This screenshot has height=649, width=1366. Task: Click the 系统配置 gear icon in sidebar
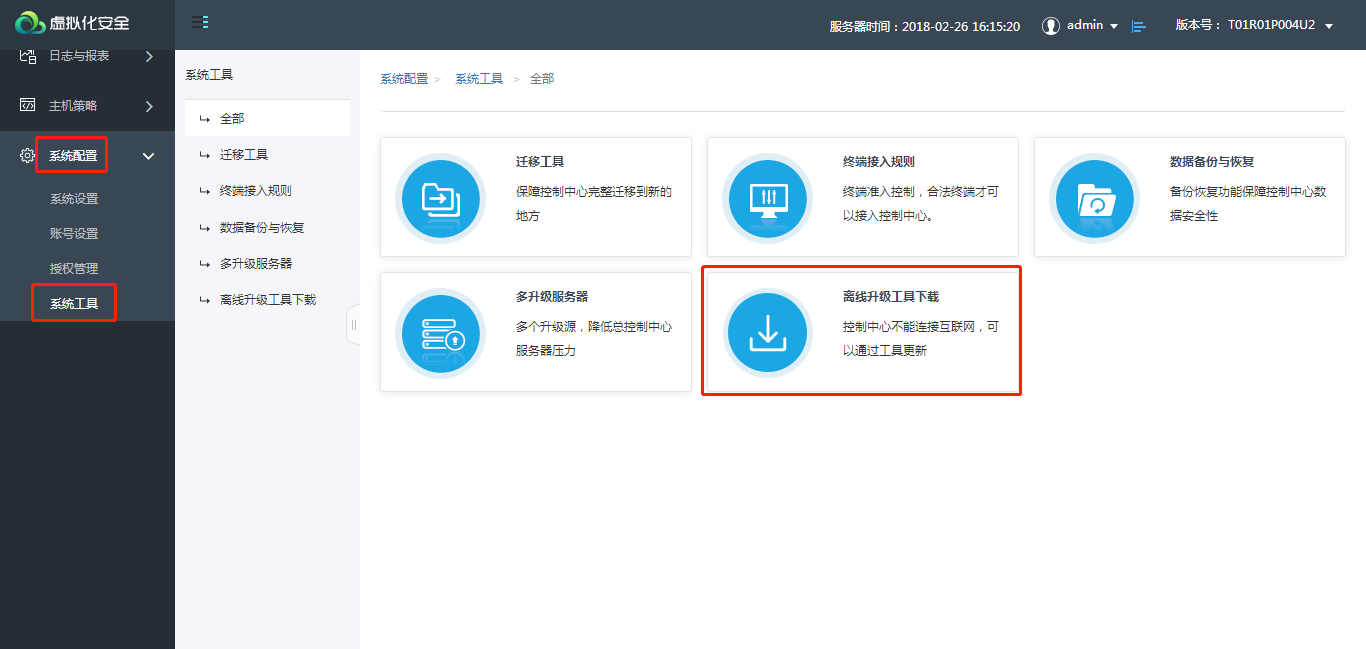point(27,156)
